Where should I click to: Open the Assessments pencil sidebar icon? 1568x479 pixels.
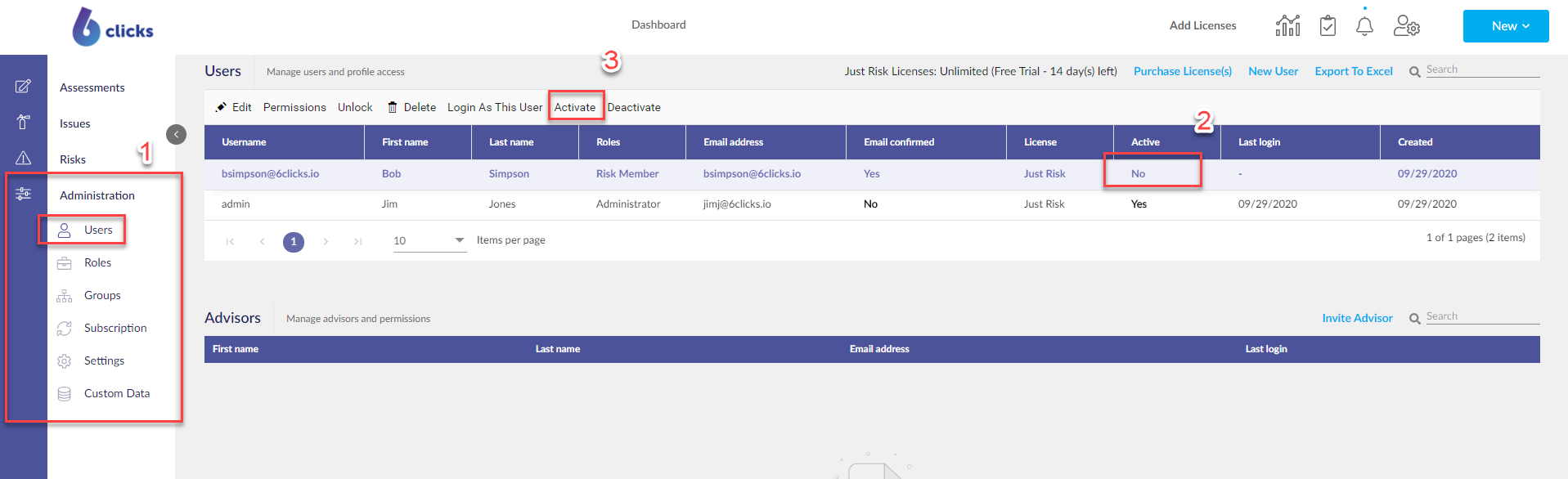coord(24,87)
